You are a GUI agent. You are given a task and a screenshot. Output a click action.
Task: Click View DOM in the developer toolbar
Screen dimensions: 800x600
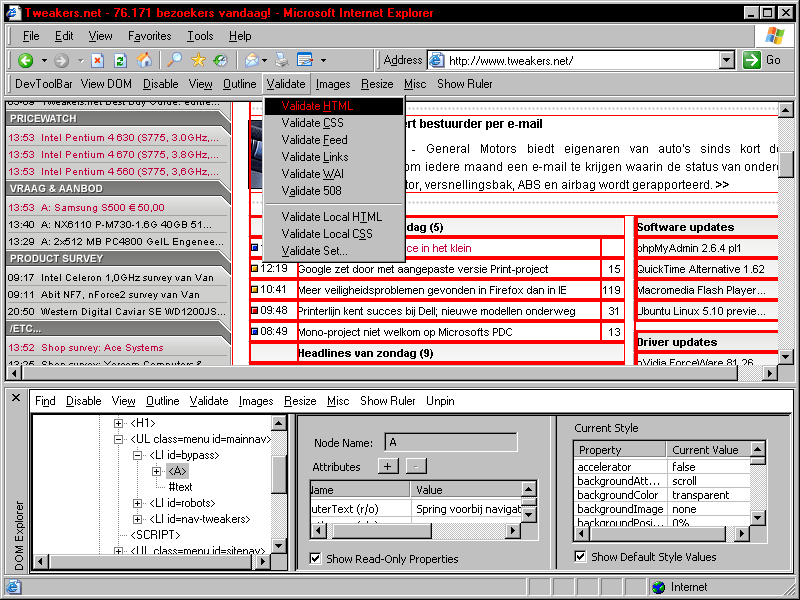click(106, 84)
